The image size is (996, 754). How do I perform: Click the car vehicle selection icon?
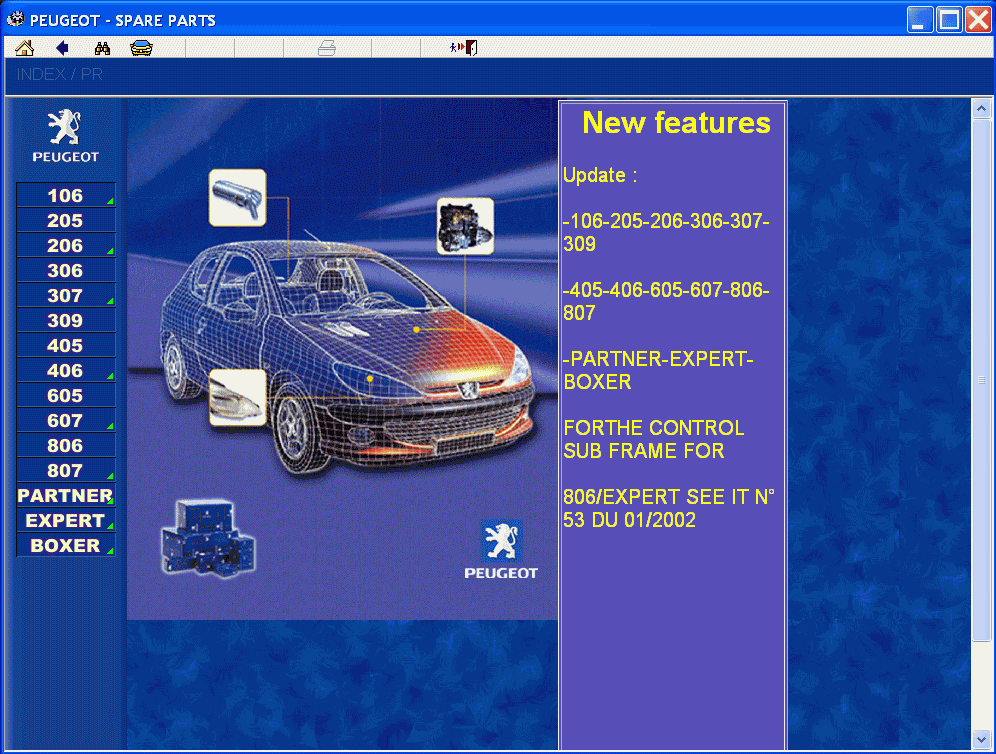[141, 48]
